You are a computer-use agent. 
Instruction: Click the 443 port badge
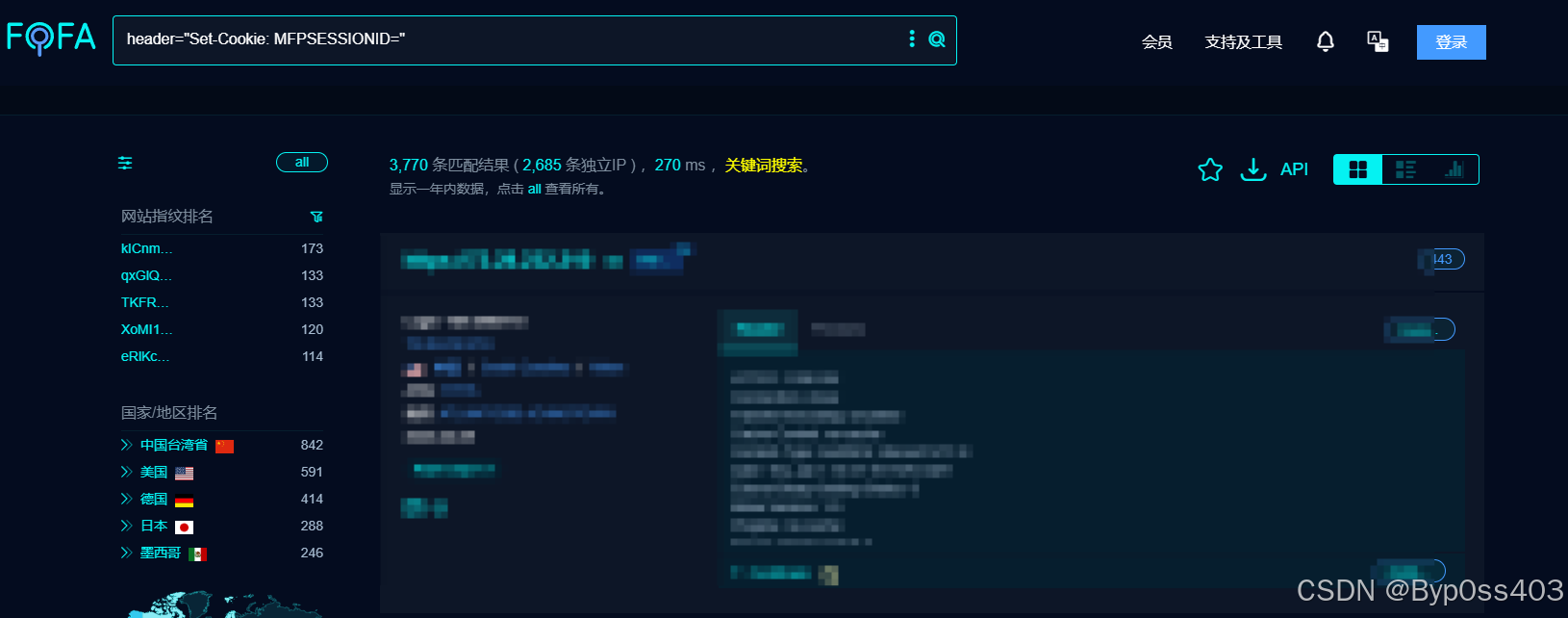click(1442, 259)
